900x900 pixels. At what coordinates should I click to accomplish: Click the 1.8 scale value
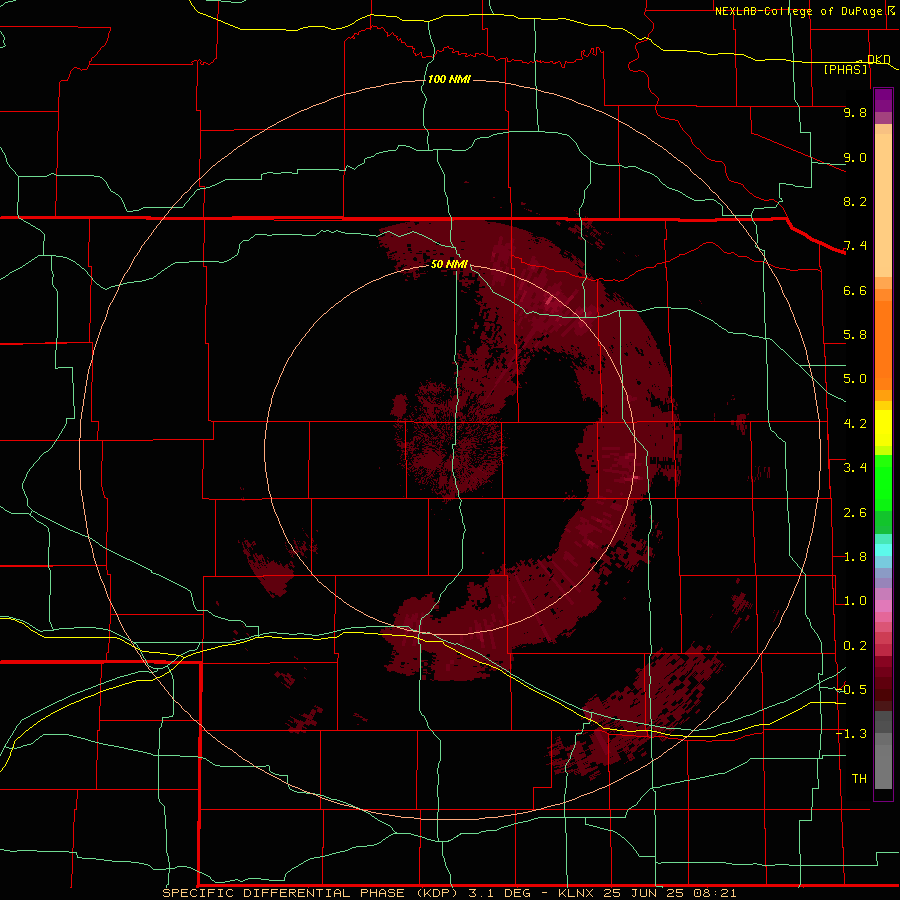tap(855, 557)
